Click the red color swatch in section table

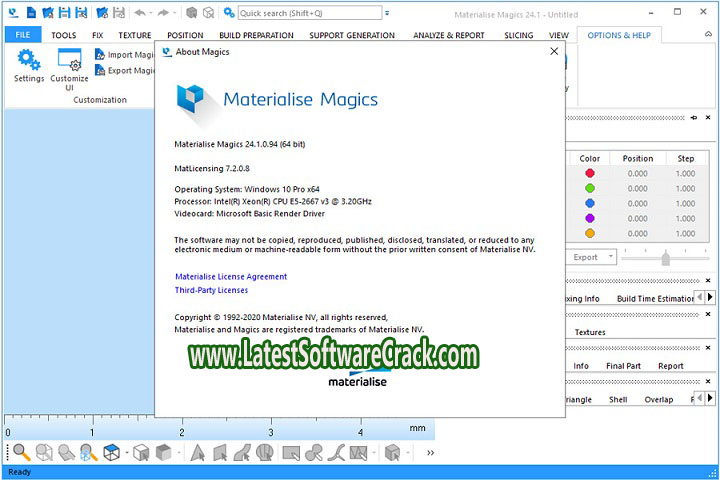click(x=590, y=173)
